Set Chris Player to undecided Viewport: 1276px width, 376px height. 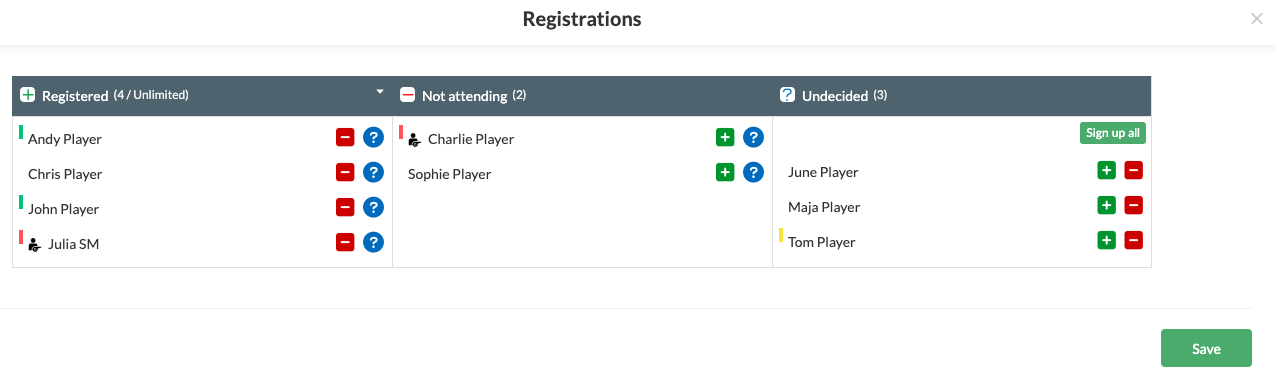point(373,172)
